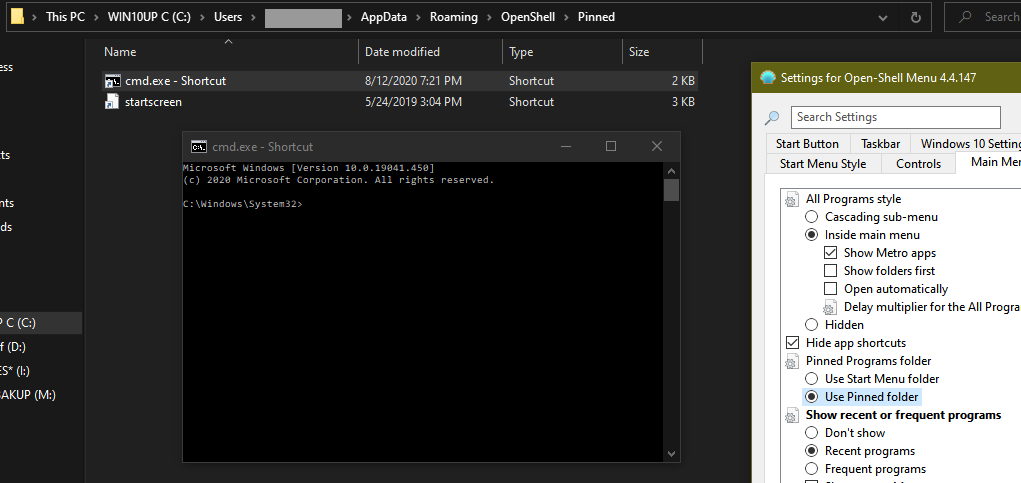Select startscreen file name

pos(153,102)
